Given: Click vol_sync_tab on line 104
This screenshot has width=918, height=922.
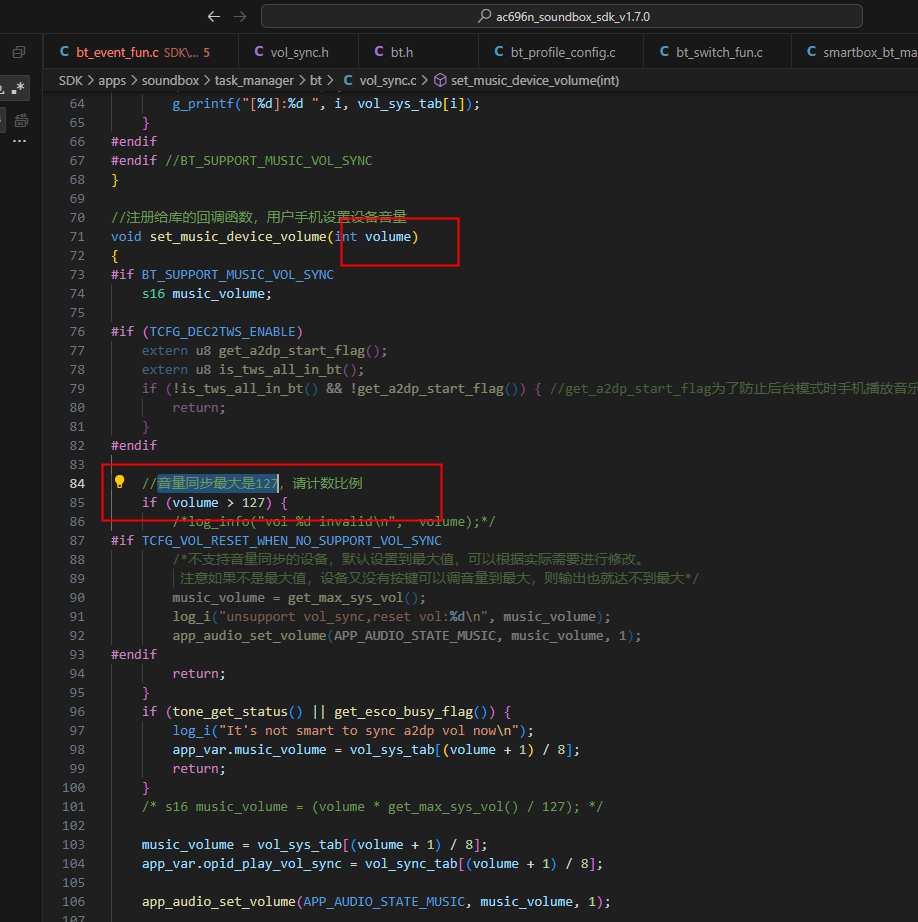Looking at the screenshot, I should coord(410,863).
